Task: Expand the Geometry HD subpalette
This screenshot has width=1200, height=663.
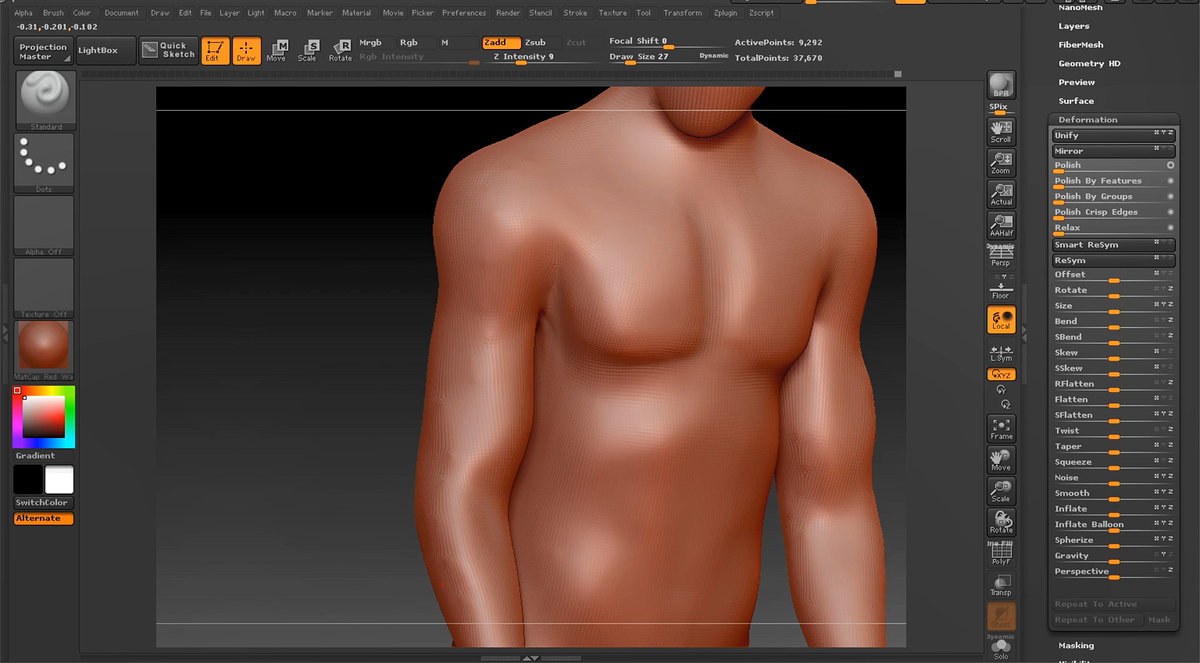Action: (1089, 63)
